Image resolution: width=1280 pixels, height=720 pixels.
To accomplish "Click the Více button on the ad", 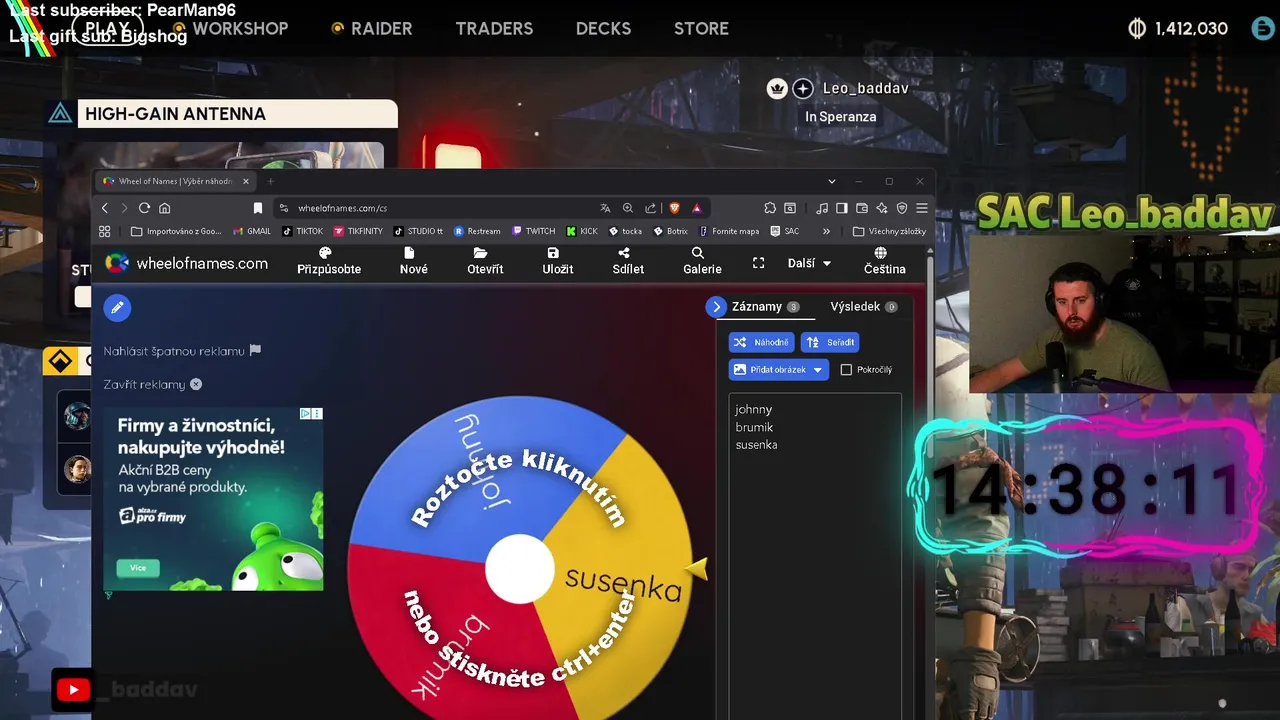I will tap(138, 568).
